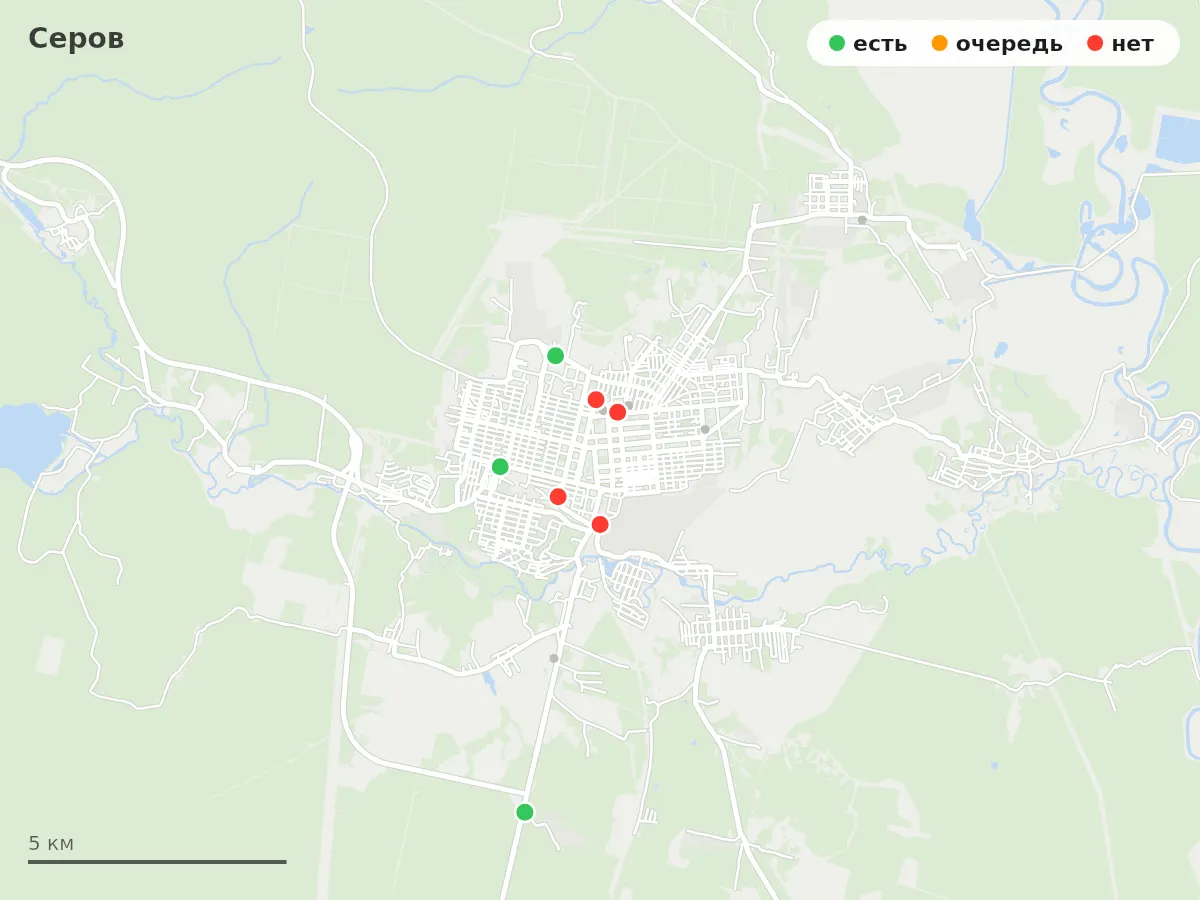The width and height of the screenshot is (1200, 900).
Task: Click the gray dot in the northeastern settlement
Action: 862,220
